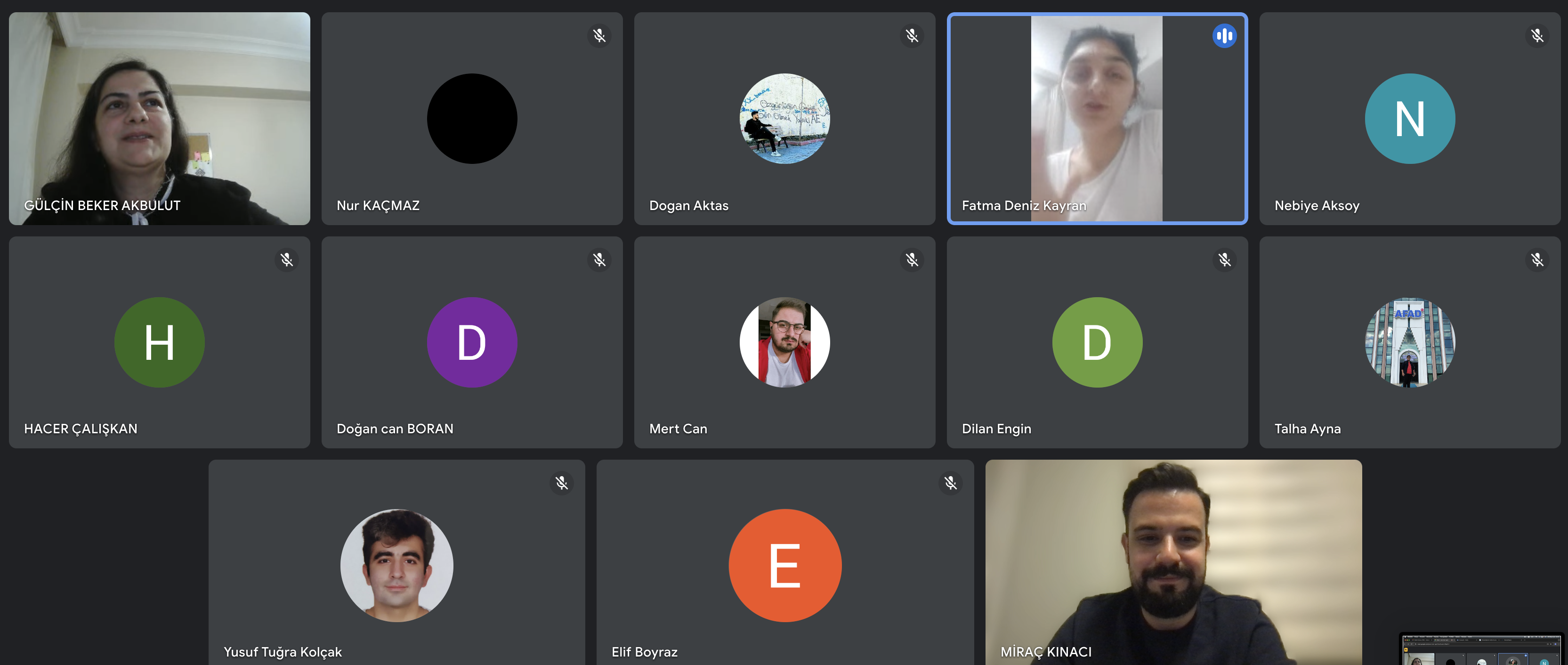Click muted mic icon on HACER ÇALIŞKAN tile
Image resolution: width=1568 pixels, height=665 pixels.
(287, 260)
